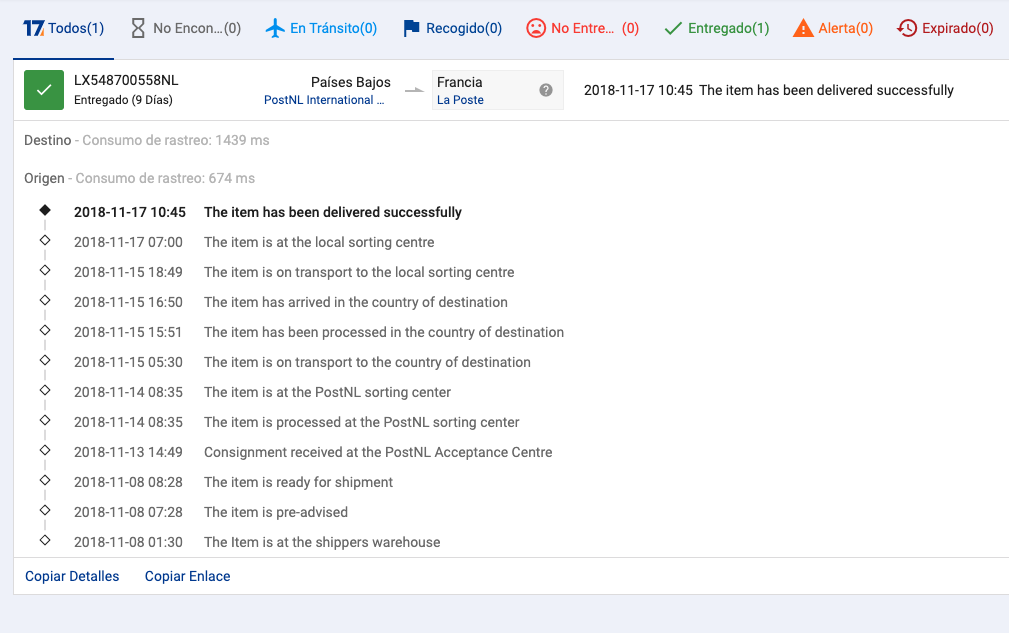1009x633 pixels.
Task: Click the Origen tracking section label
Action: tap(44, 178)
